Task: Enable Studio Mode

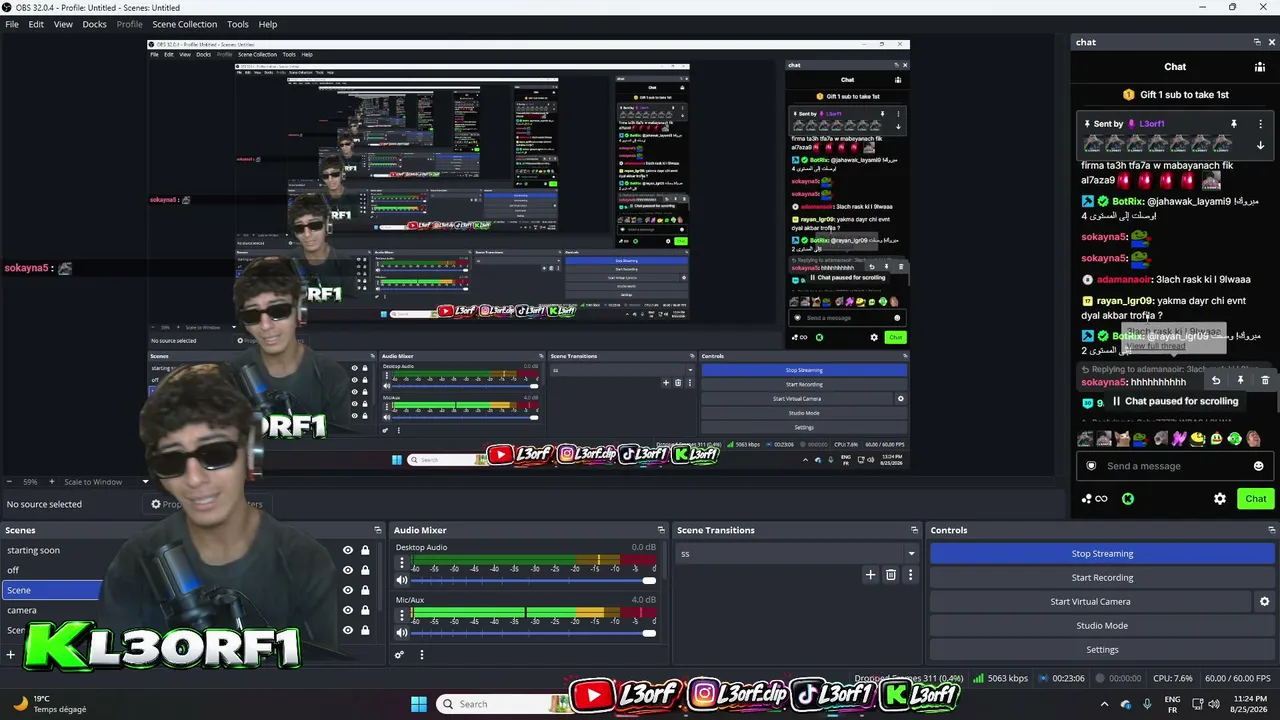Action: point(1102,625)
